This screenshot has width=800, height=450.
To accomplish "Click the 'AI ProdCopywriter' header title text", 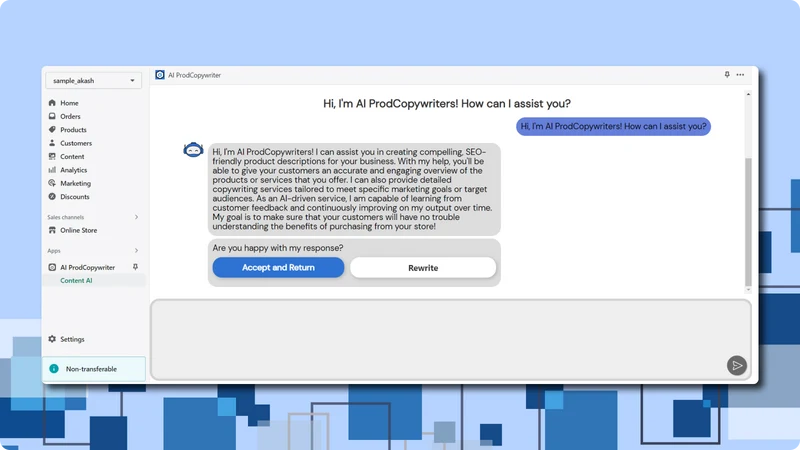I will (194, 75).
